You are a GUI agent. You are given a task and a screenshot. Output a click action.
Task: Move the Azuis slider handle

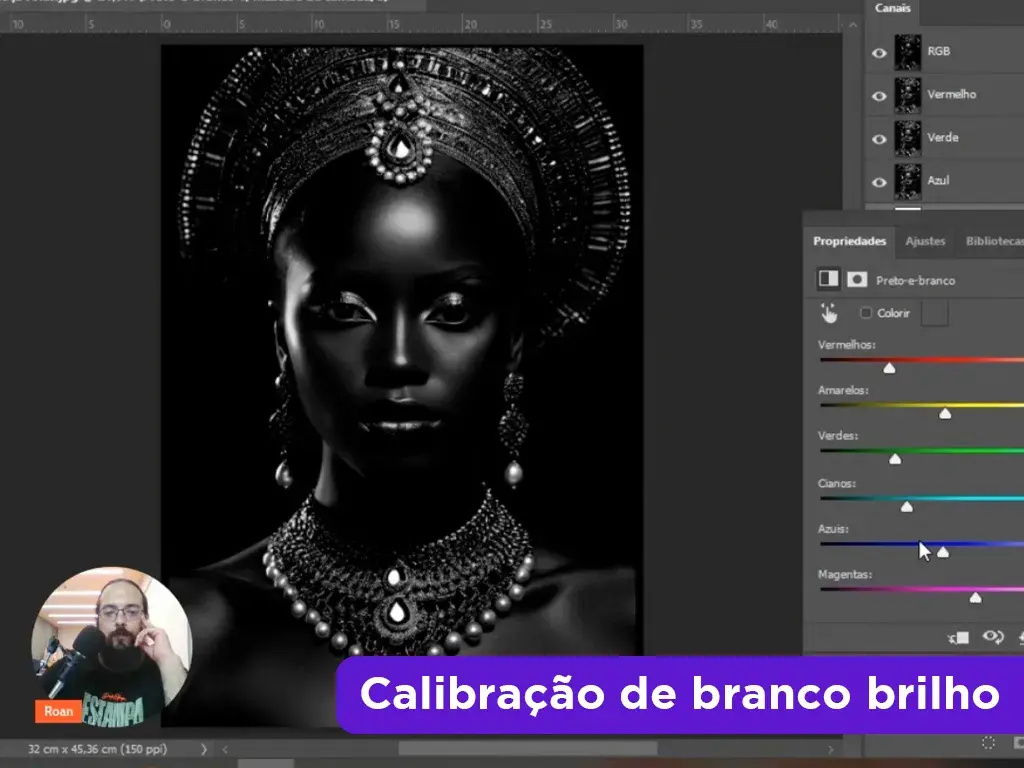point(945,551)
